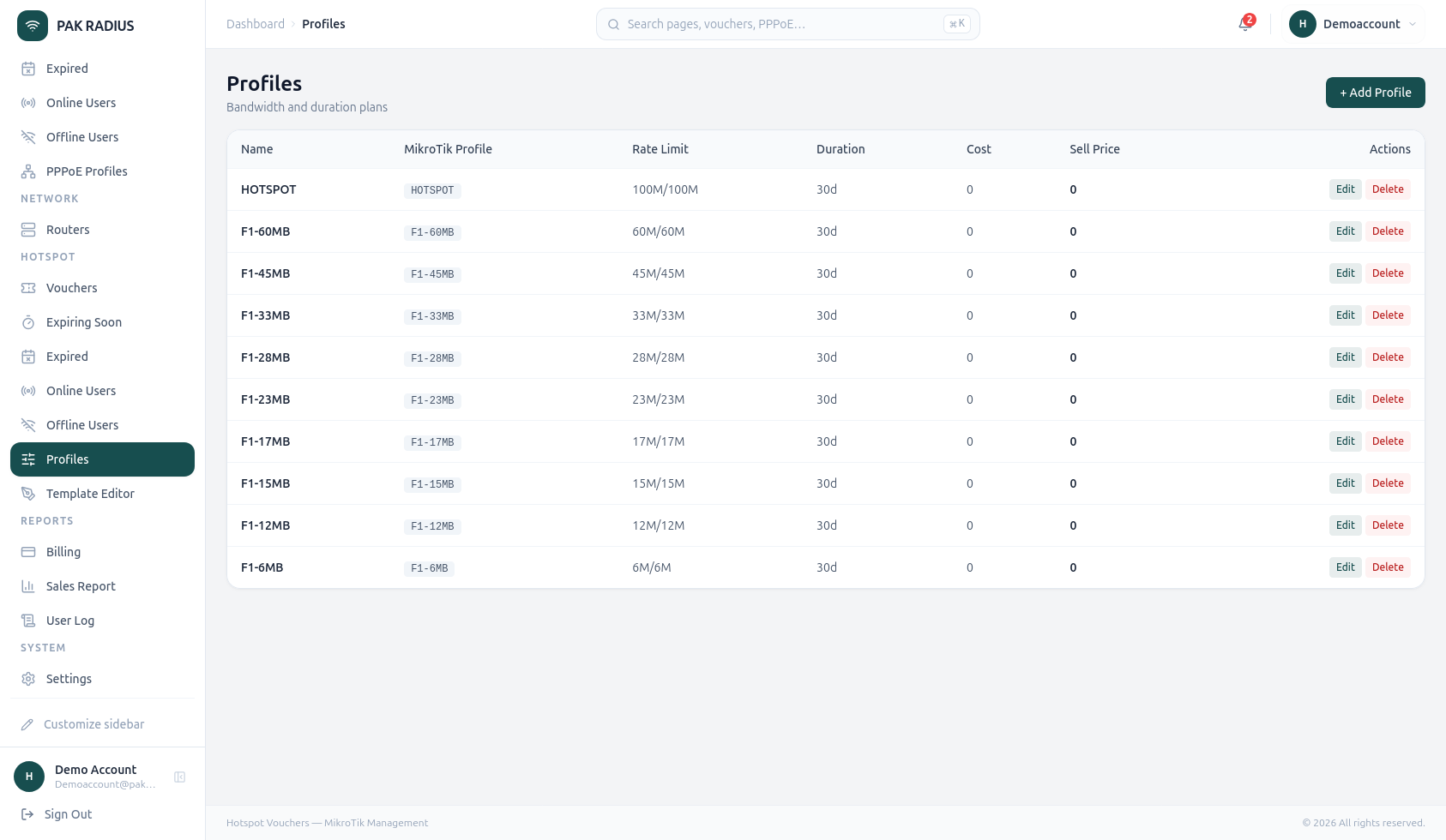Click the F1-6MB MikroTik profile tag
Viewport: 1446px width, 840px height.
point(430,568)
